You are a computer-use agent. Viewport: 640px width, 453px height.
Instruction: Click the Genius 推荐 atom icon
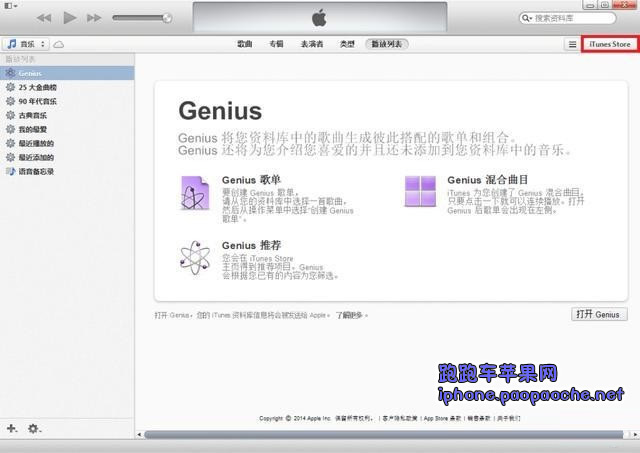click(195, 258)
